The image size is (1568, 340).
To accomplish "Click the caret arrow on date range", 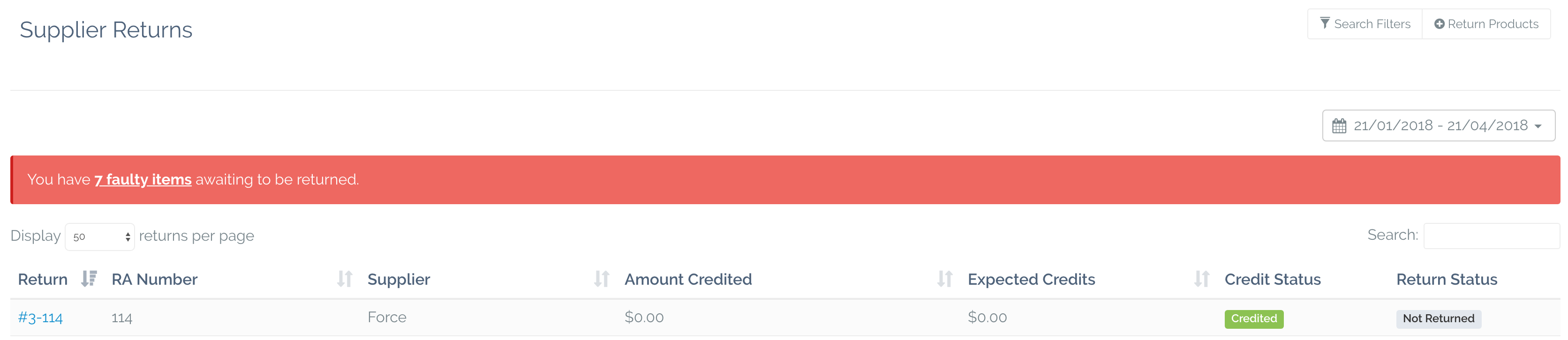I will pos(1538,126).
